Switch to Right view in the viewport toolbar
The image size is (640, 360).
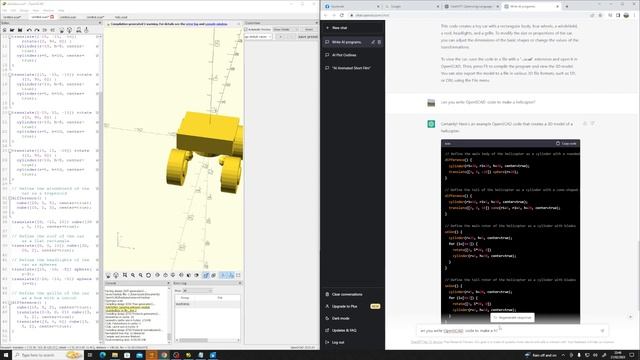click(x=157, y=276)
